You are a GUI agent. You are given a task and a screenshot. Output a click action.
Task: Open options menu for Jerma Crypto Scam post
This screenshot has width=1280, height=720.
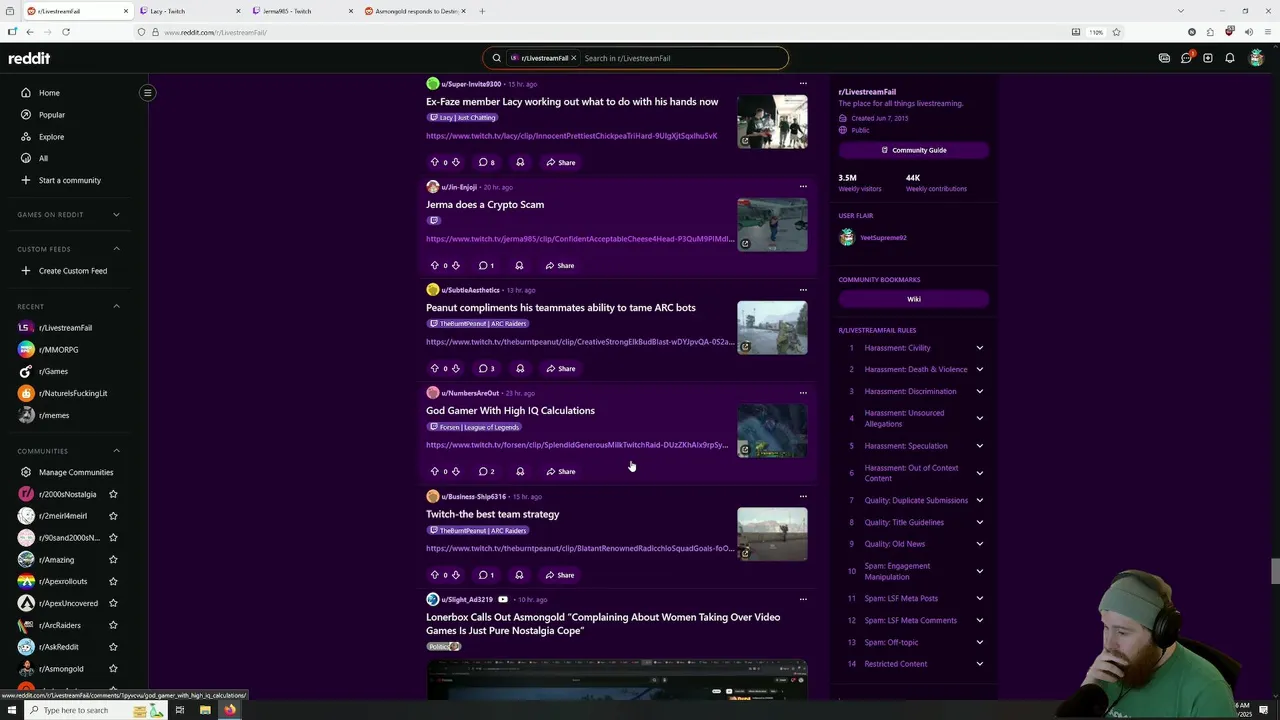(x=802, y=186)
